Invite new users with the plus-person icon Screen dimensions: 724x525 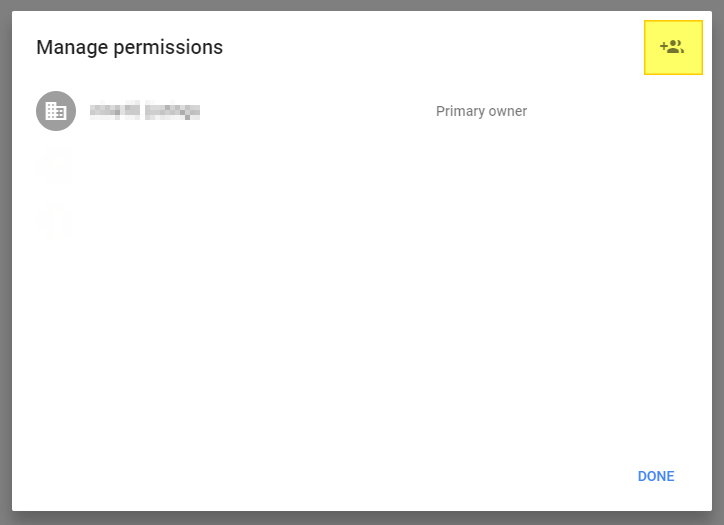[672, 47]
